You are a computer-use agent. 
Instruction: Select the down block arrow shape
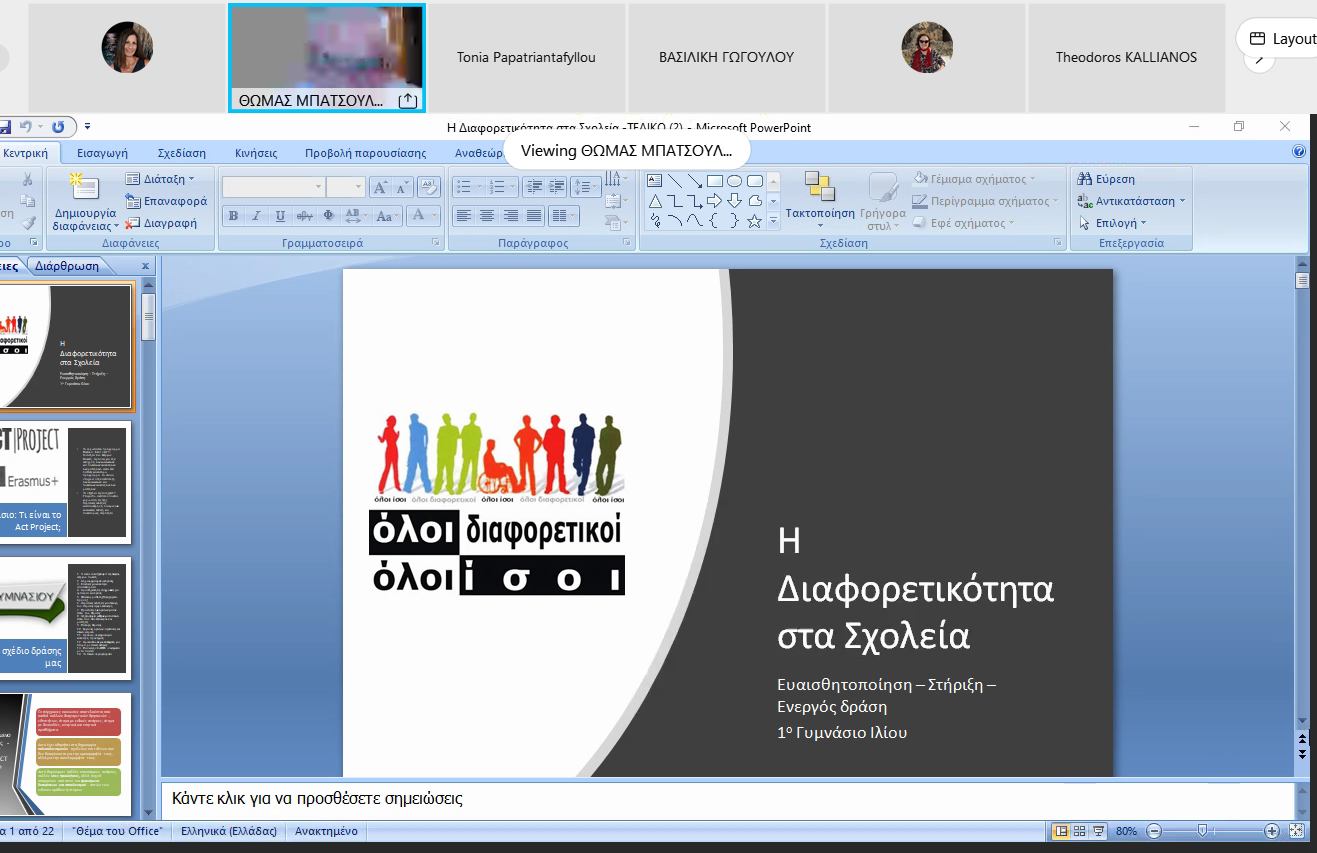tap(735, 201)
